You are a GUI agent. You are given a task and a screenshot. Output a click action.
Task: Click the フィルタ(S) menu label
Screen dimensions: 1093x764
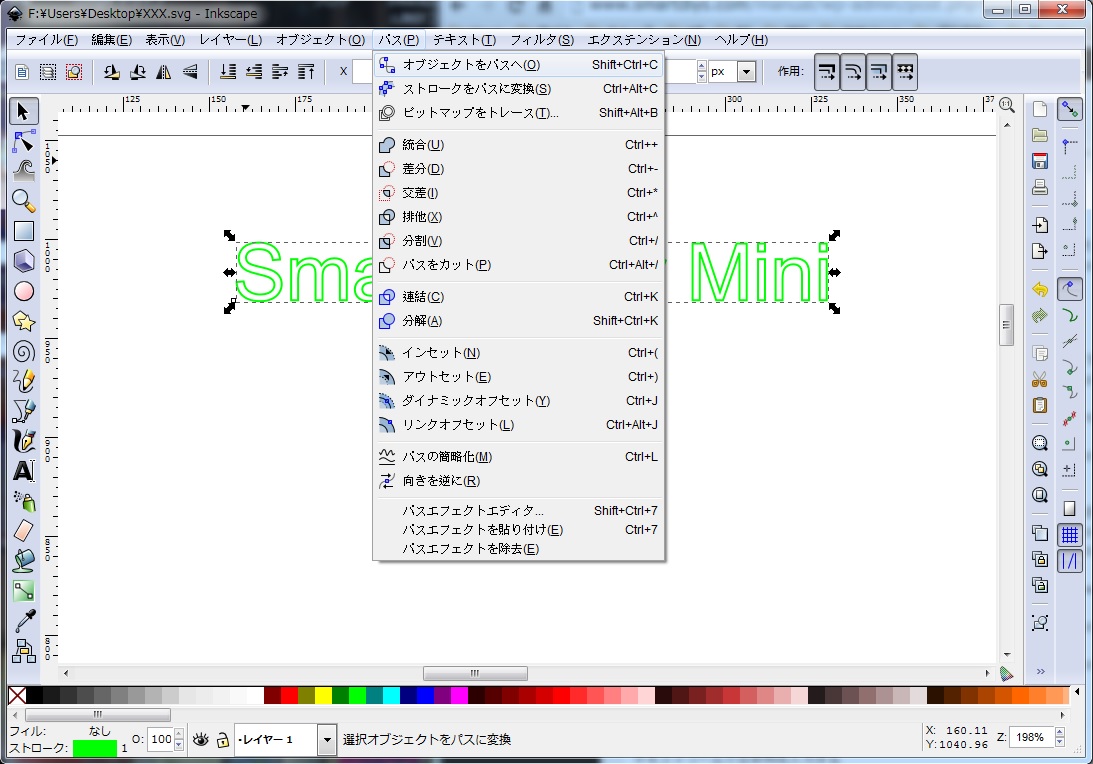(542, 40)
